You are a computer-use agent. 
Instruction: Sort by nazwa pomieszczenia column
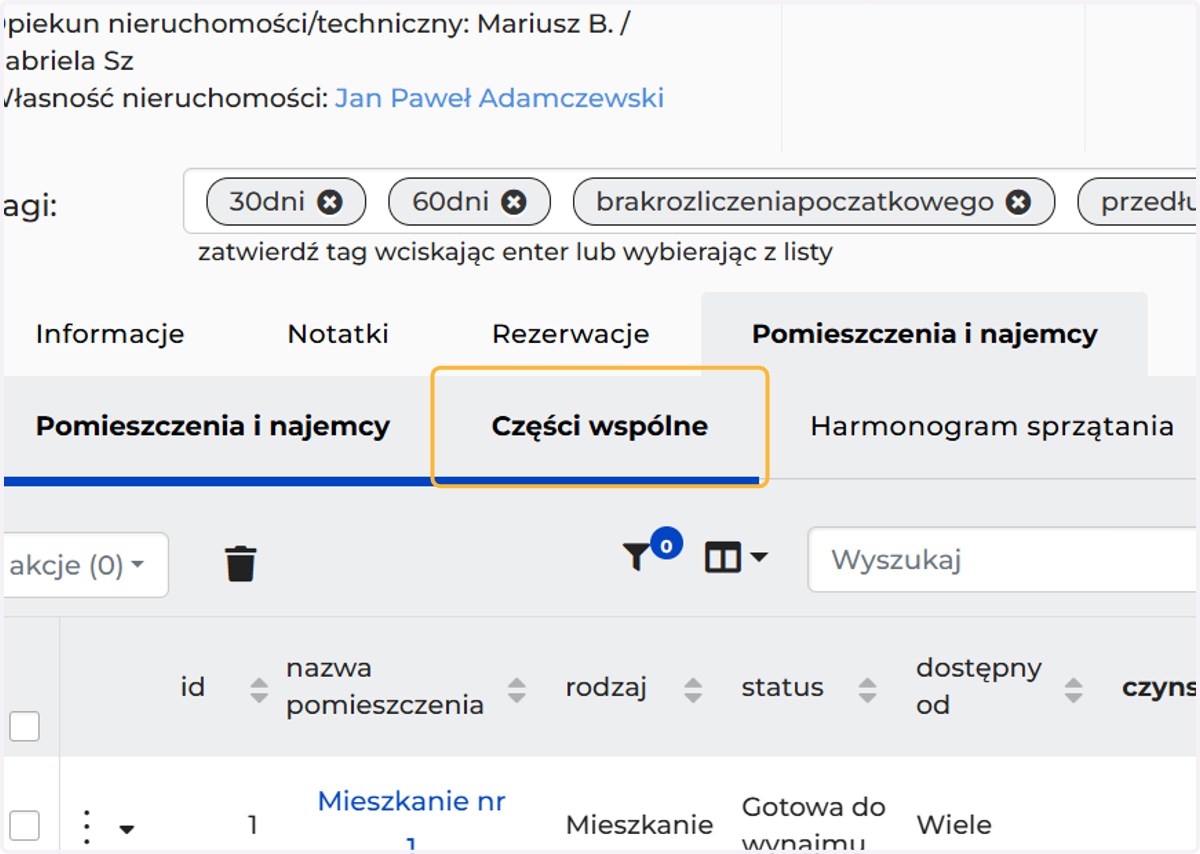tap(517, 688)
